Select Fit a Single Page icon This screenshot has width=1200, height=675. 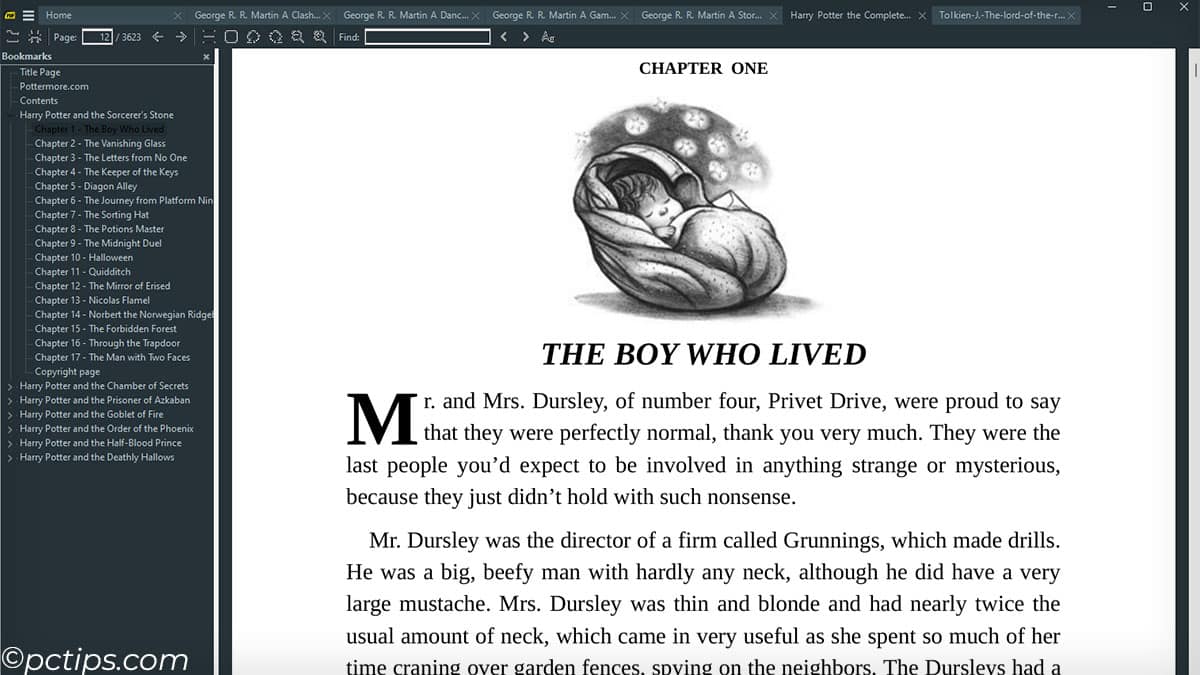tap(231, 37)
